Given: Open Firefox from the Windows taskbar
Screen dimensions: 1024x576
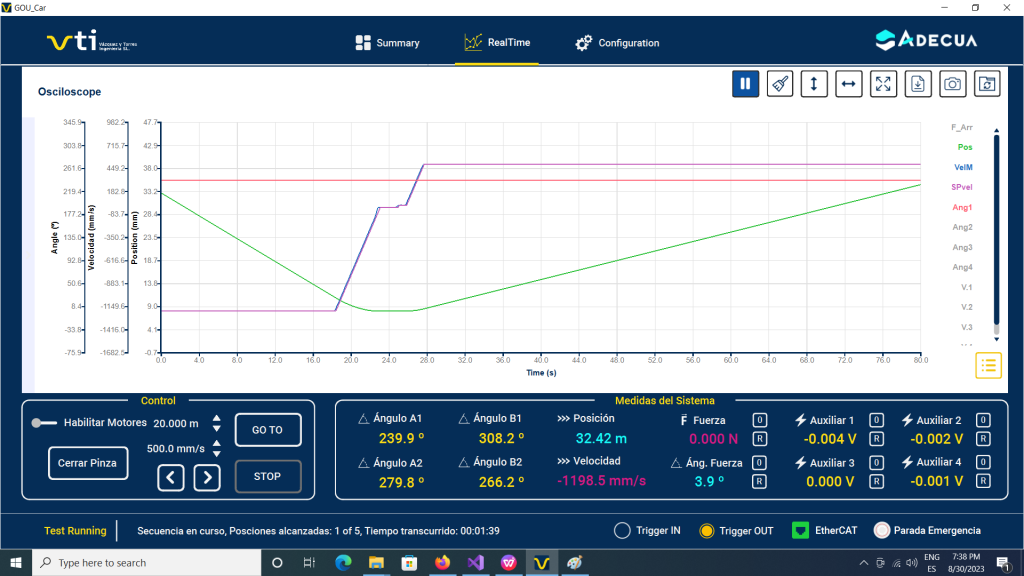Looking at the screenshot, I should (x=443, y=563).
